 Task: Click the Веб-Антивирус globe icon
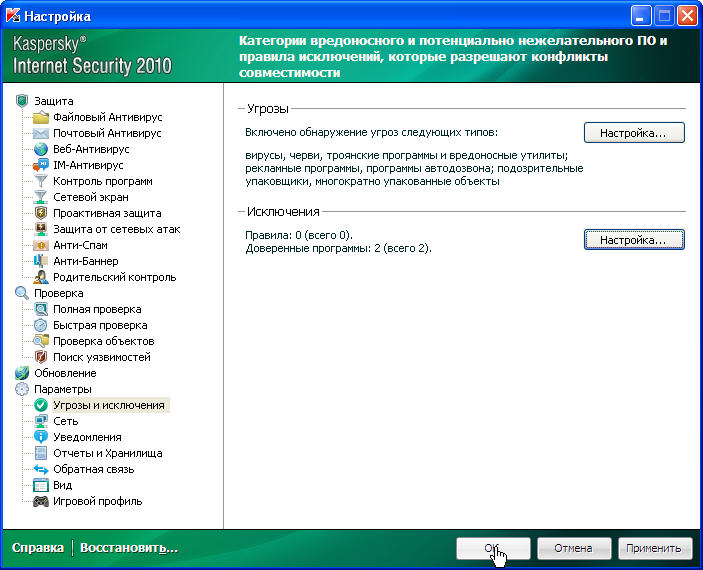pos(40,149)
